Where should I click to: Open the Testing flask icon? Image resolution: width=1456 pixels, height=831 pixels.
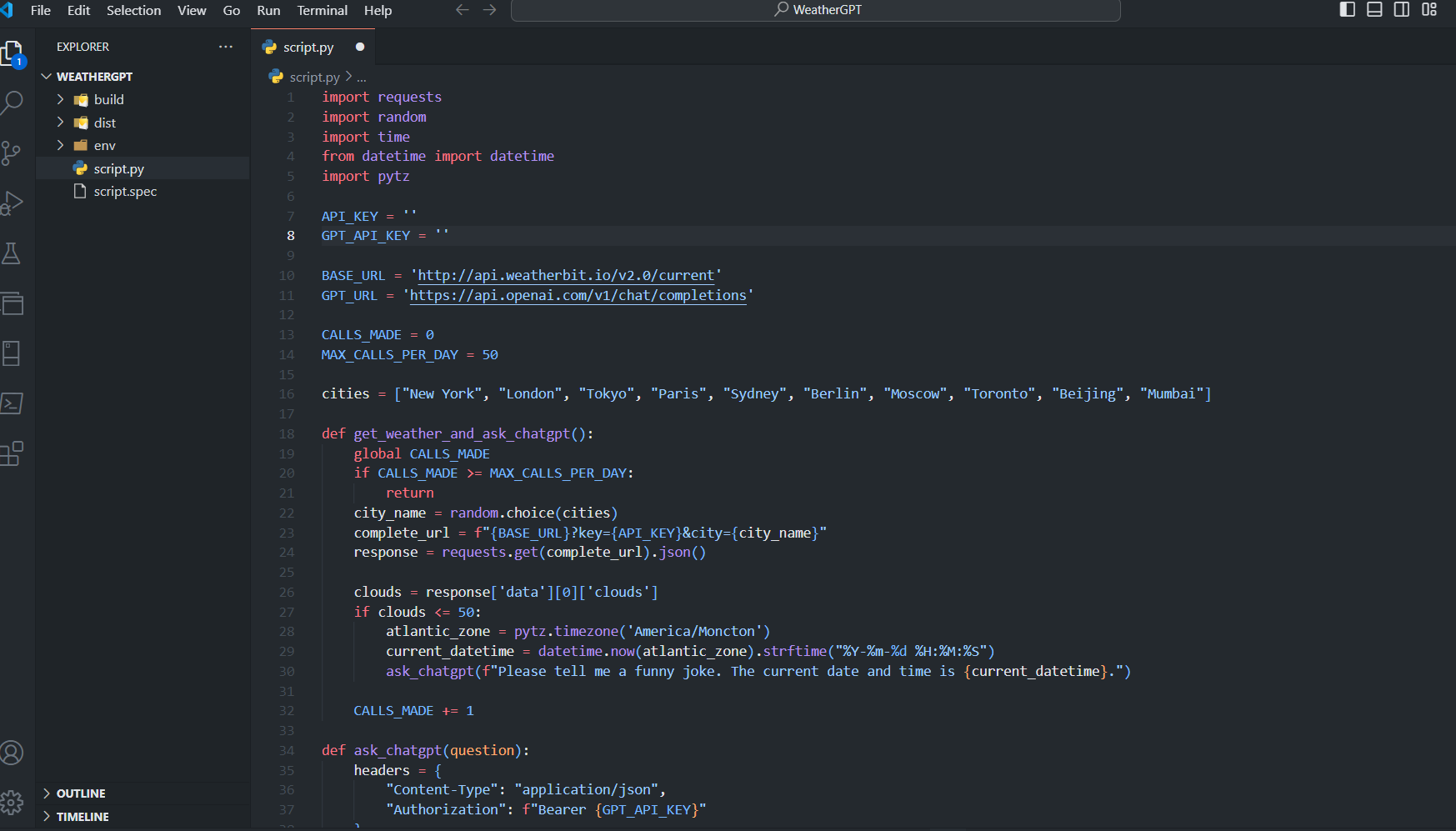point(12,253)
